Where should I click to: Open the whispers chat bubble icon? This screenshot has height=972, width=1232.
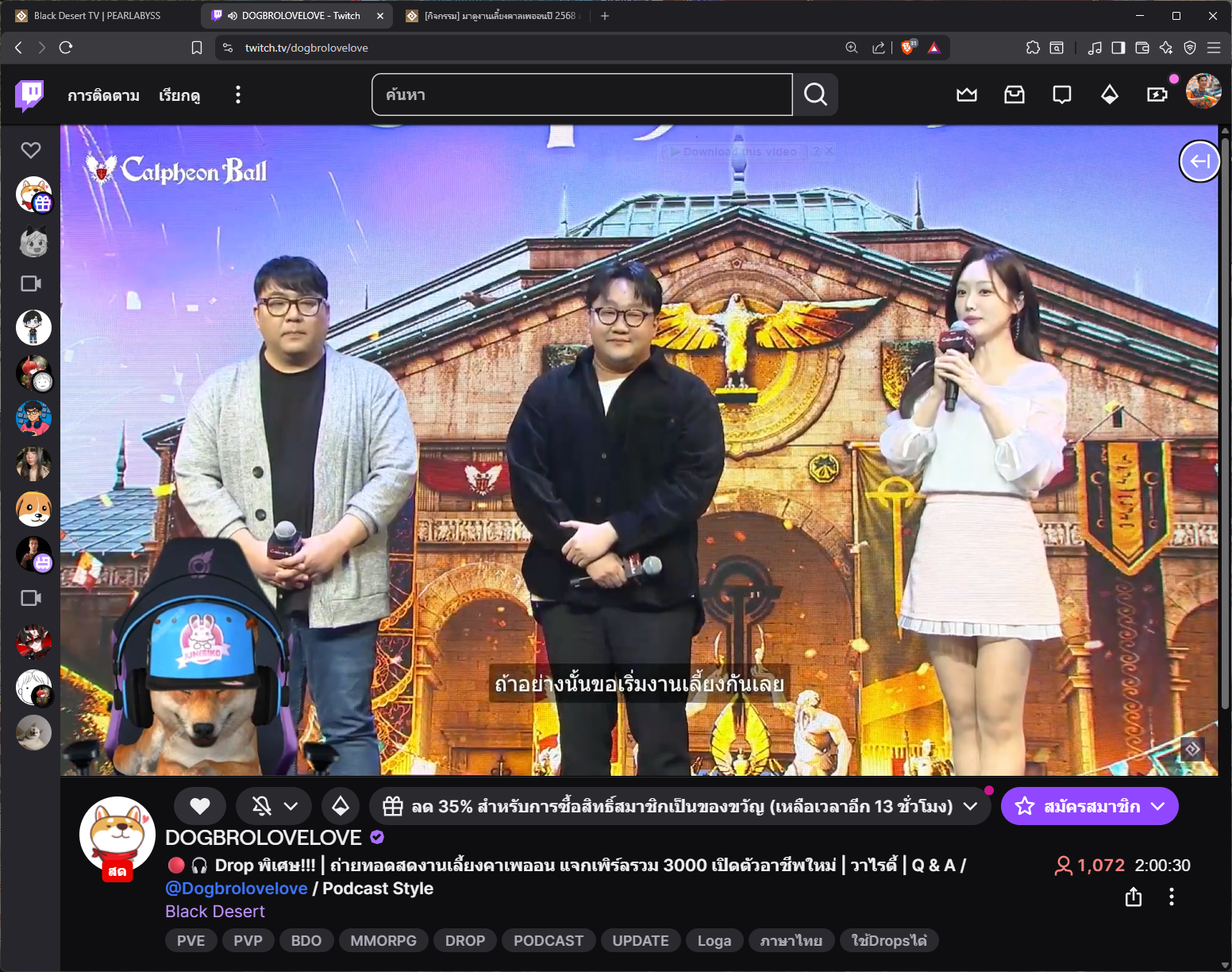click(x=1061, y=95)
